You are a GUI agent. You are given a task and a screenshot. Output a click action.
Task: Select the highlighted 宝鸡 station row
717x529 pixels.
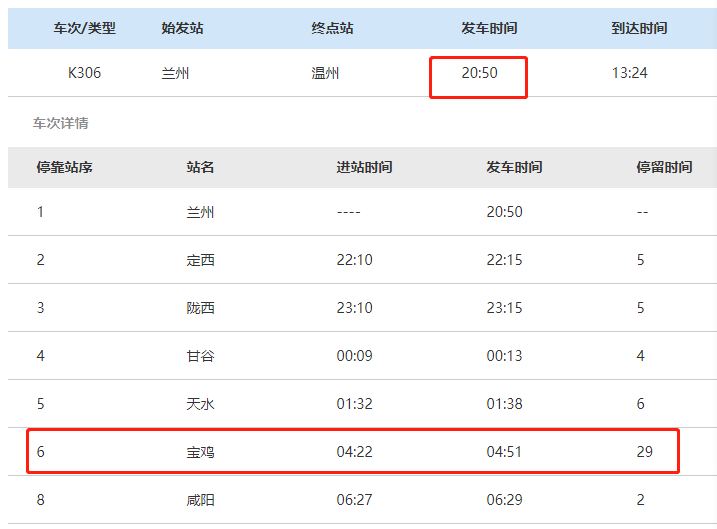(x=353, y=451)
